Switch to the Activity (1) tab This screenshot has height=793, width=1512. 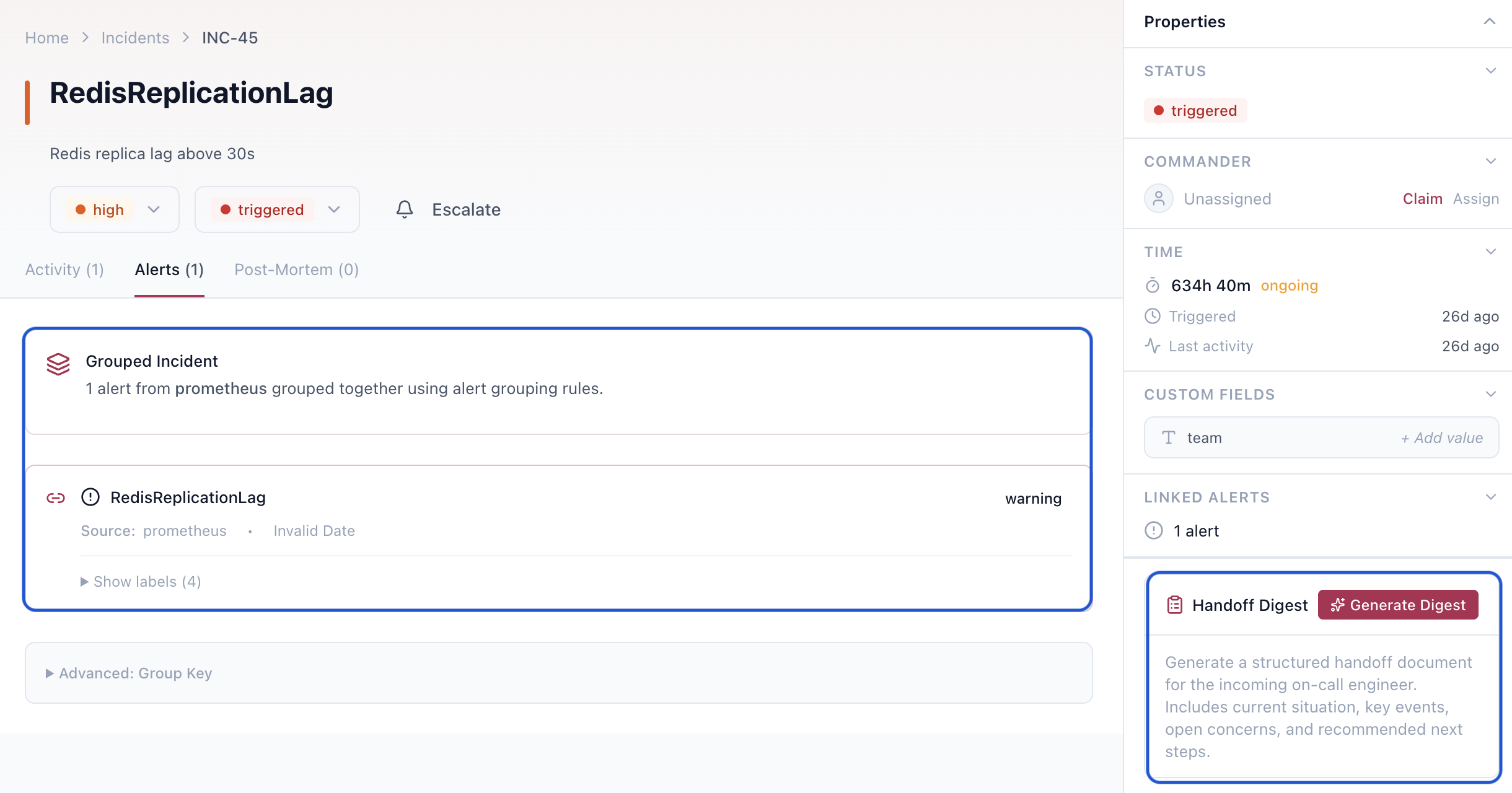[64, 269]
